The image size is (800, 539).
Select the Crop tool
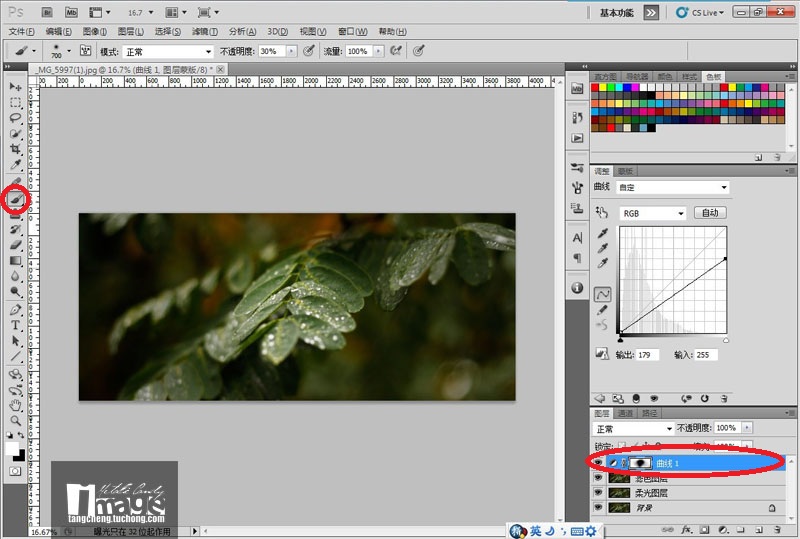16,148
